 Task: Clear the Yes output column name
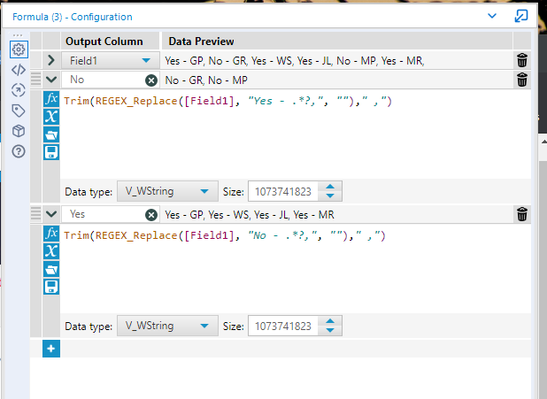151,215
